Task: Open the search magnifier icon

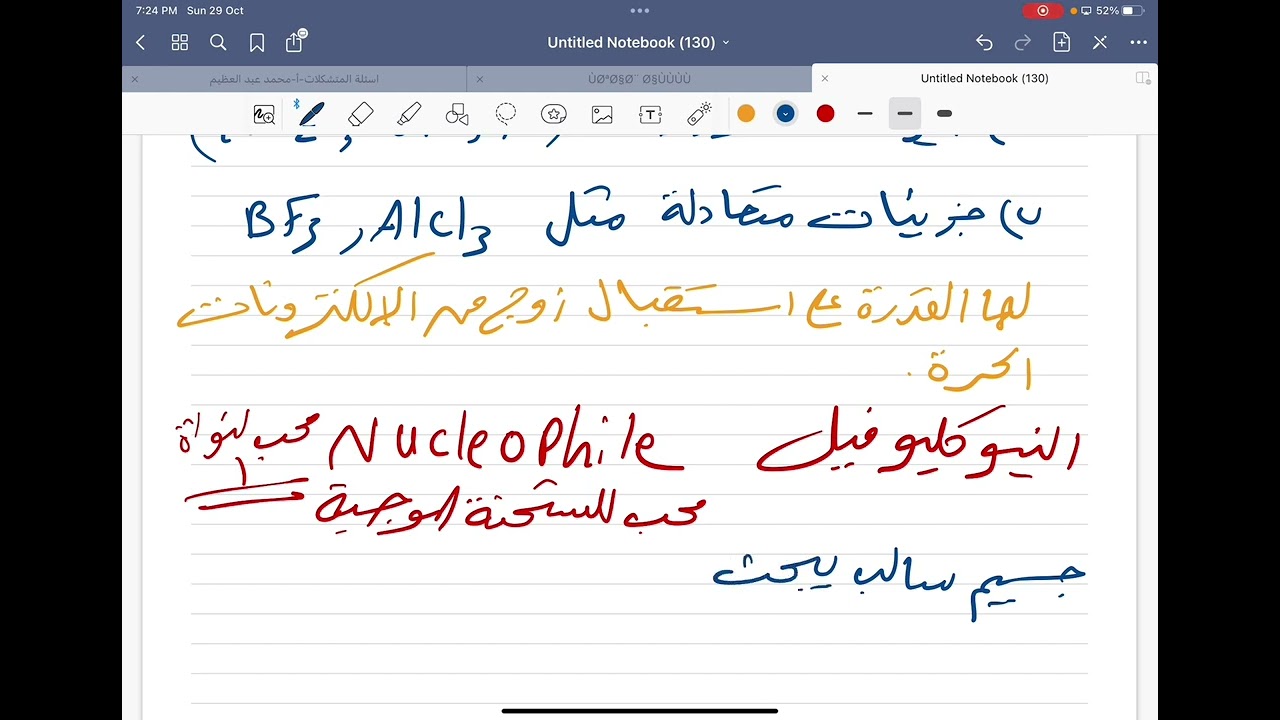Action: (x=218, y=42)
